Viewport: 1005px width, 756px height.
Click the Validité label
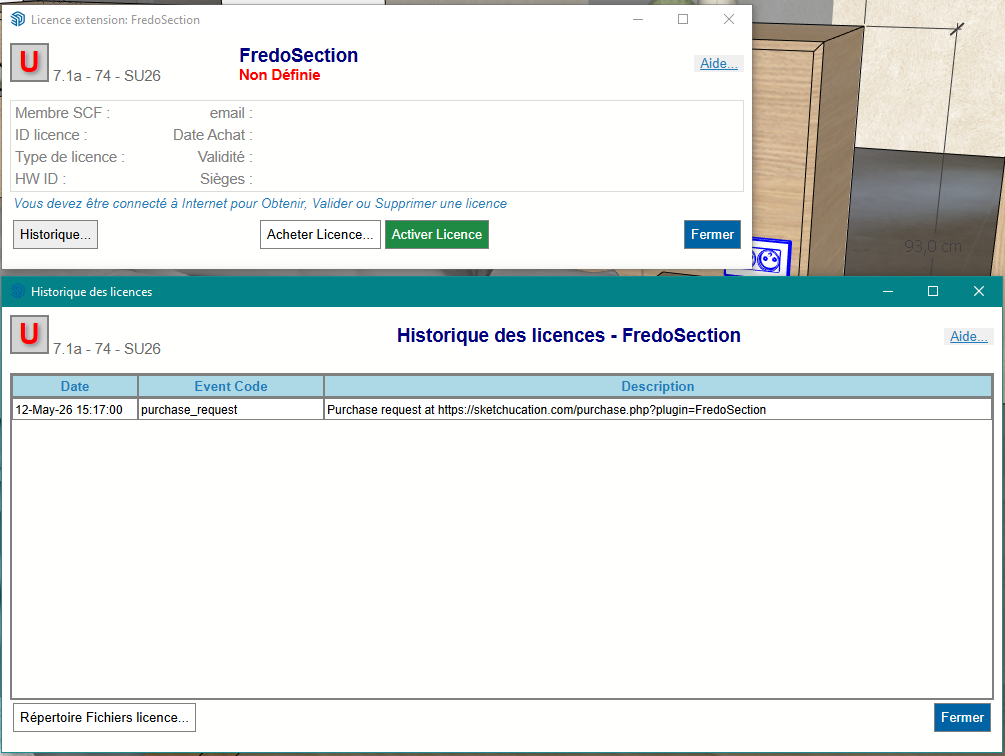225,157
